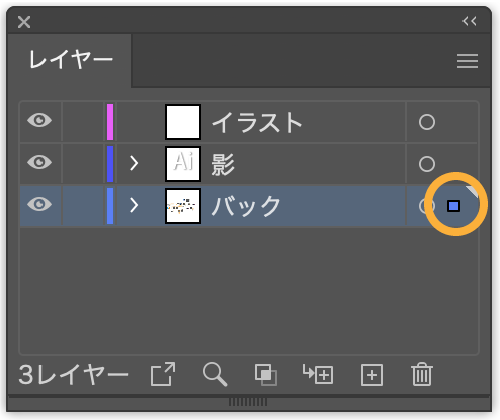Click the export for asset collection icon
The width and height of the screenshot is (500, 420).
click(163, 374)
